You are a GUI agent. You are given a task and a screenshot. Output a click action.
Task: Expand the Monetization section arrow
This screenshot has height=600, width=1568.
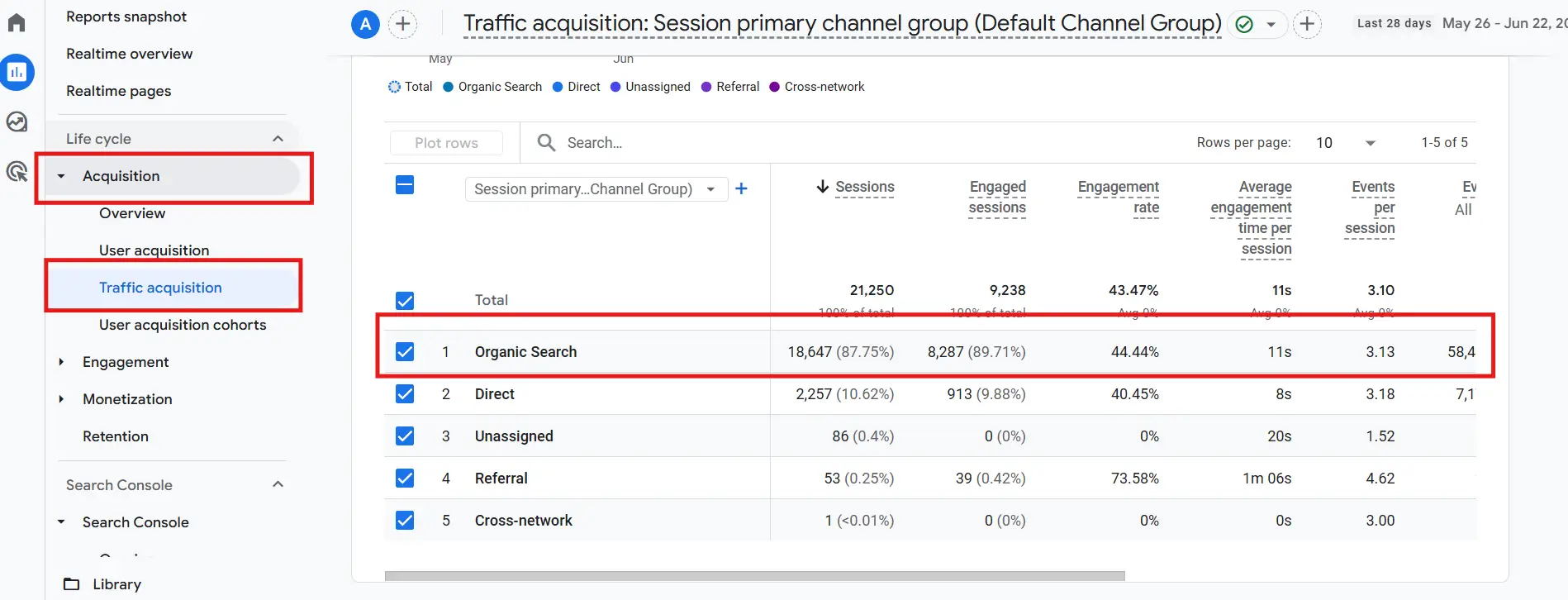click(61, 399)
